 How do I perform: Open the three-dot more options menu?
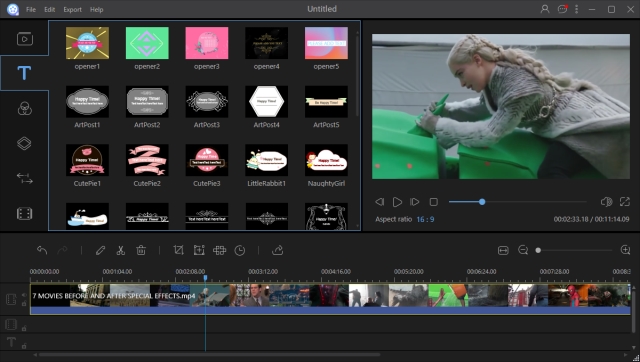point(576,9)
